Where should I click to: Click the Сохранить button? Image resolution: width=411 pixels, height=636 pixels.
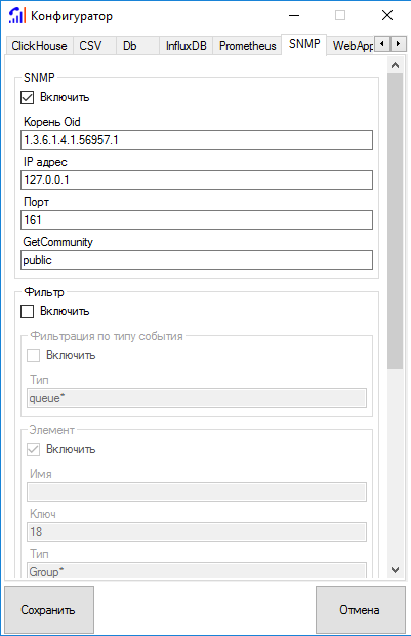(49, 610)
